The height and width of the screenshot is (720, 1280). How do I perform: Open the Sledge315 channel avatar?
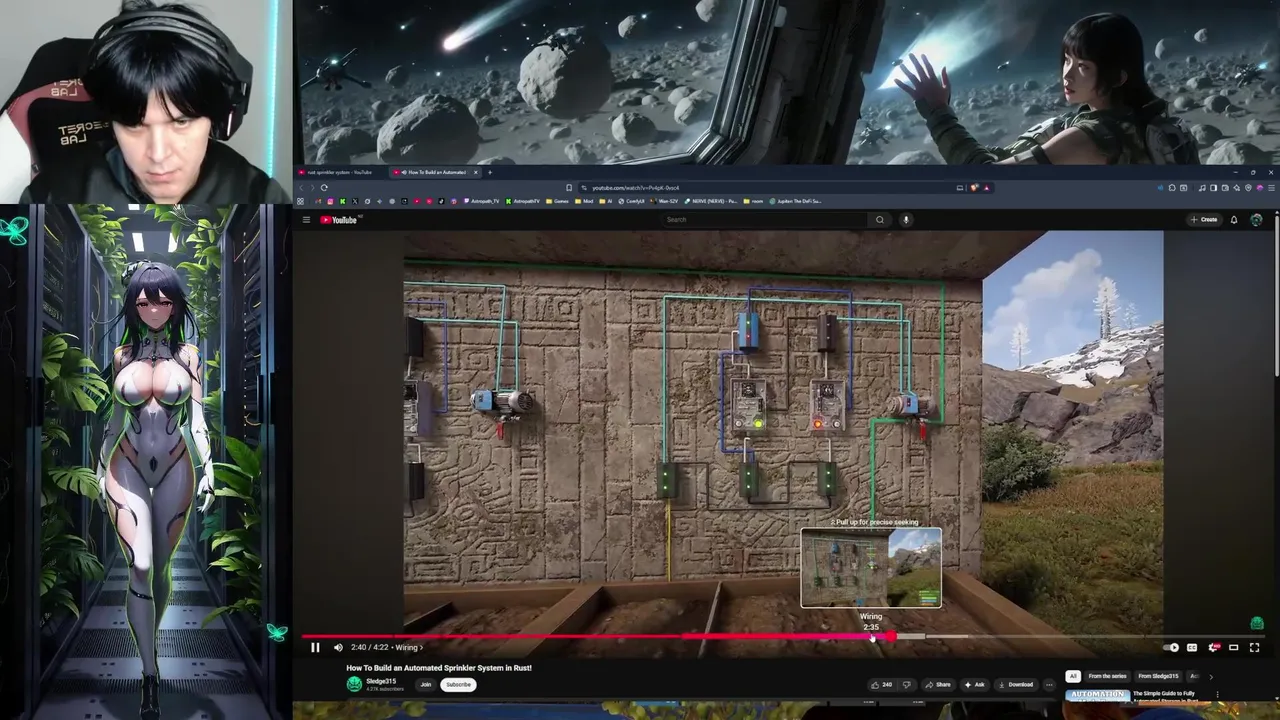tap(354, 684)
